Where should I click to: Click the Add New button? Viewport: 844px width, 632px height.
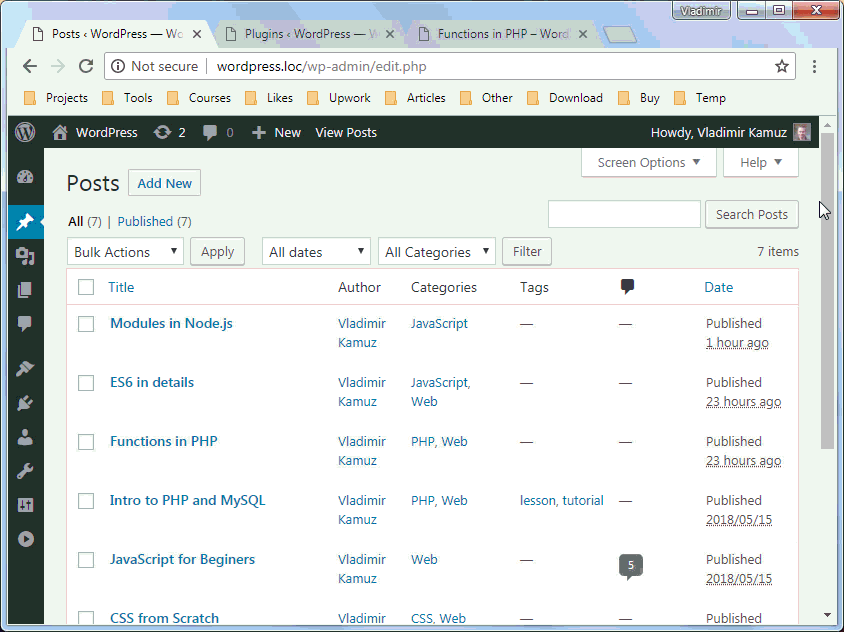coord(164,183)
